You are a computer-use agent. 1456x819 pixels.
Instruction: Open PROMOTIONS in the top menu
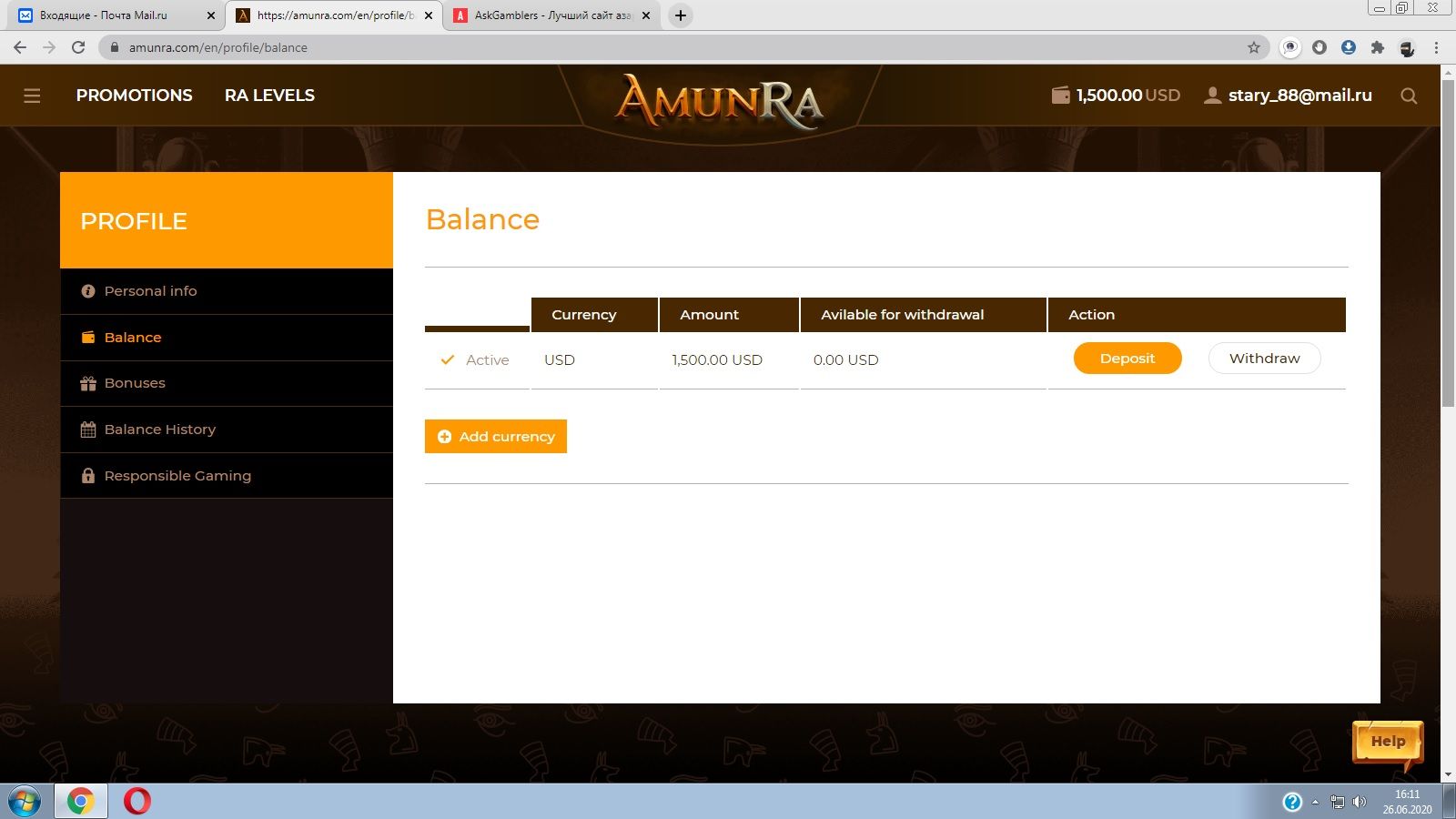tap(135, 96)
